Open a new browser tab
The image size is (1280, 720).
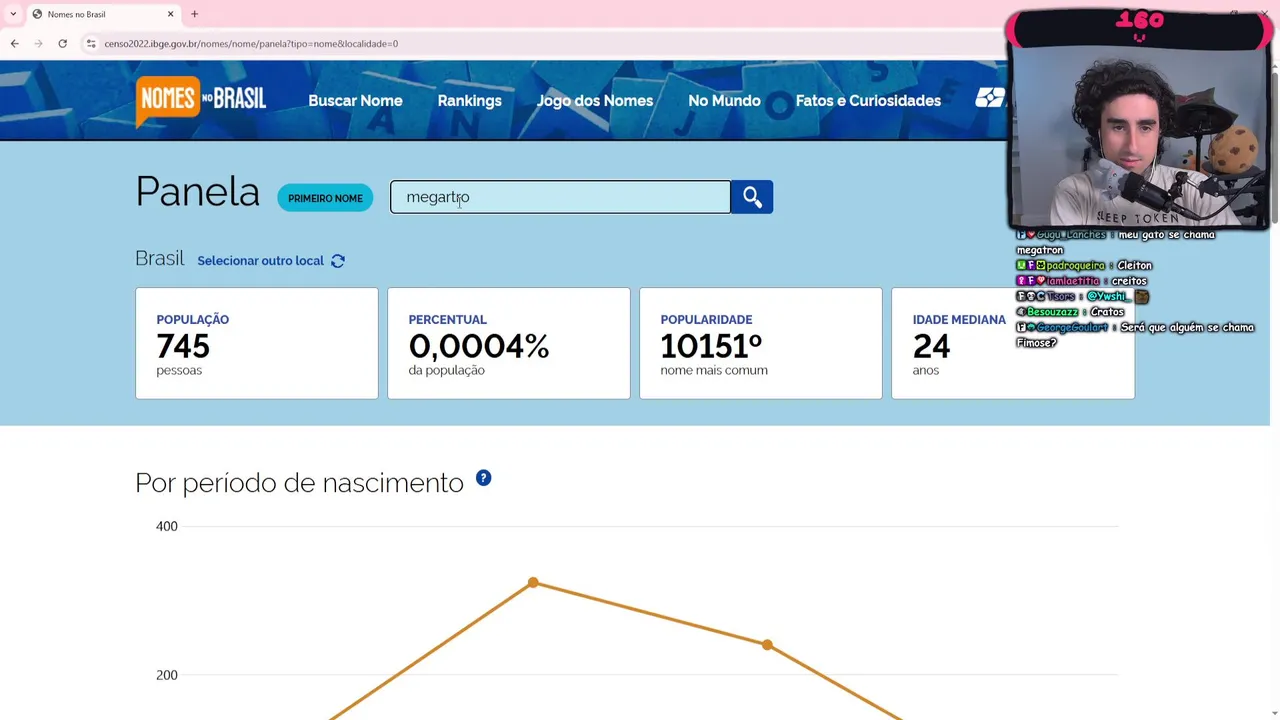(194, 14)
